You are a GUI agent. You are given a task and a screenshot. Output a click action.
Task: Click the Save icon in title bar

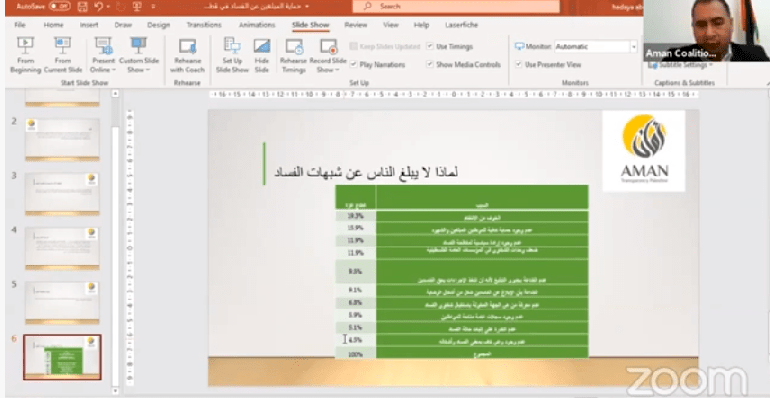(82, 6)
